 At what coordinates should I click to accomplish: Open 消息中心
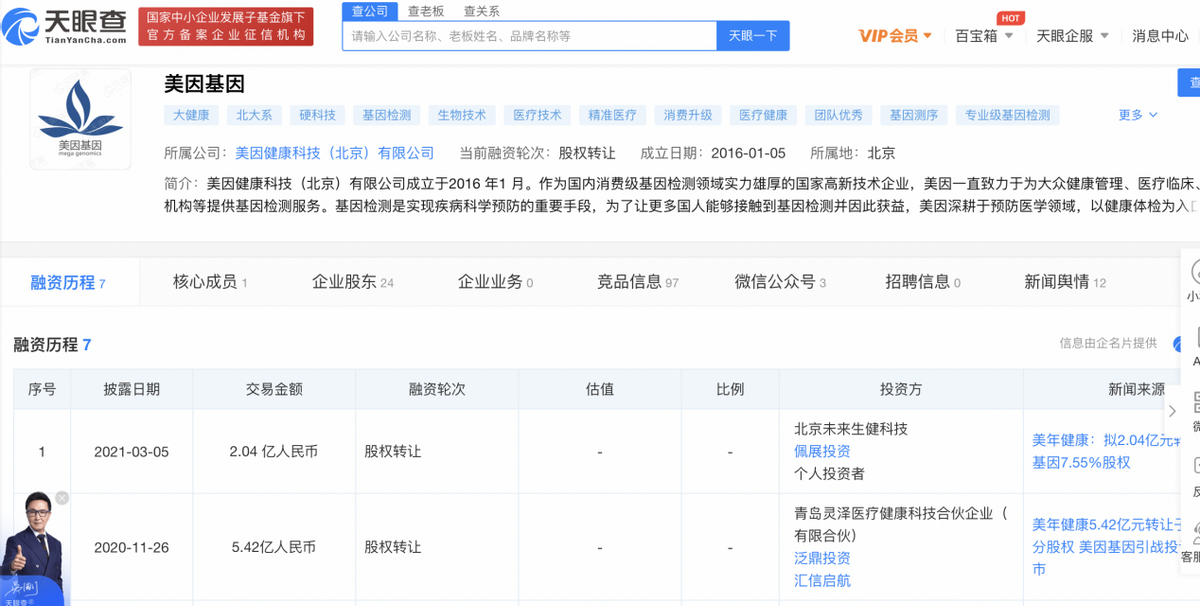[x=1160, y=36]
